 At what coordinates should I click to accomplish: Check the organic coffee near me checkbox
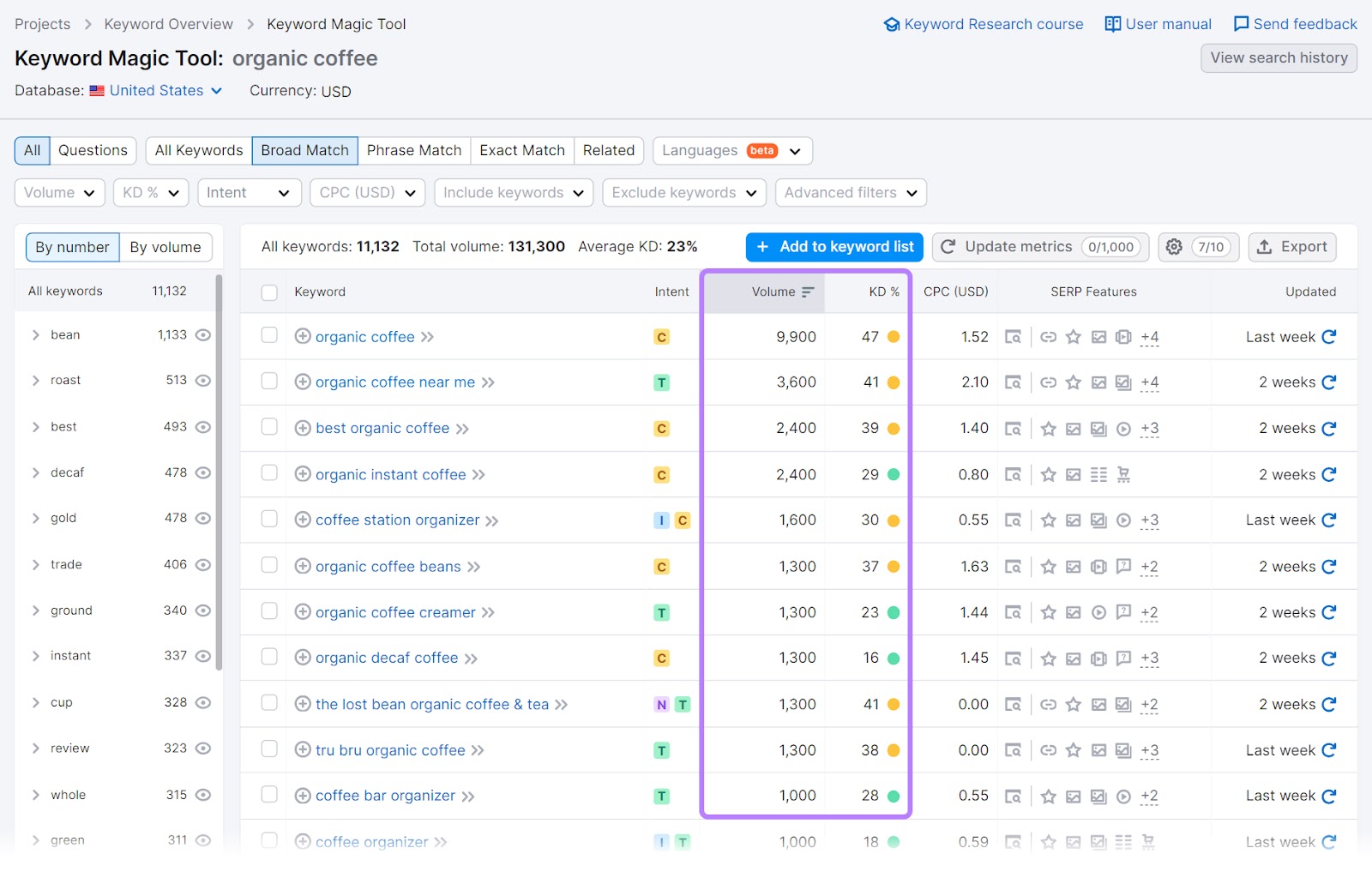[269, 381]
